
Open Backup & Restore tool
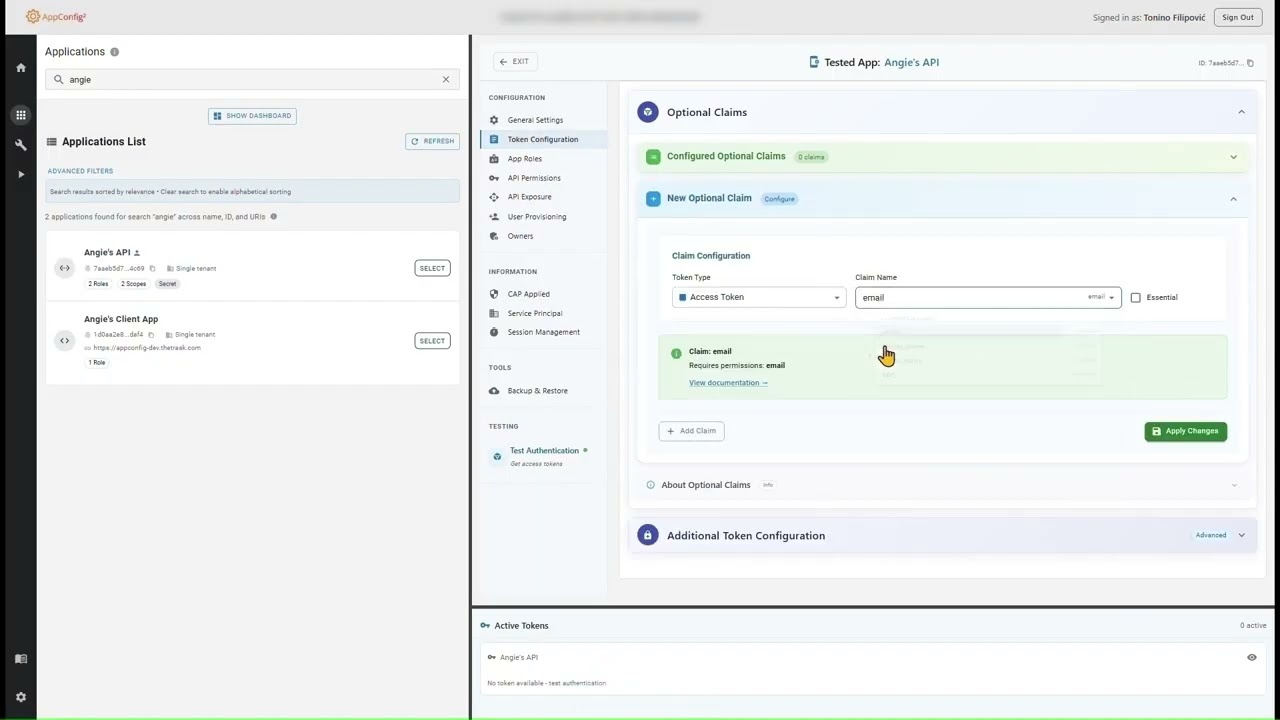click(x=537, y=391)
